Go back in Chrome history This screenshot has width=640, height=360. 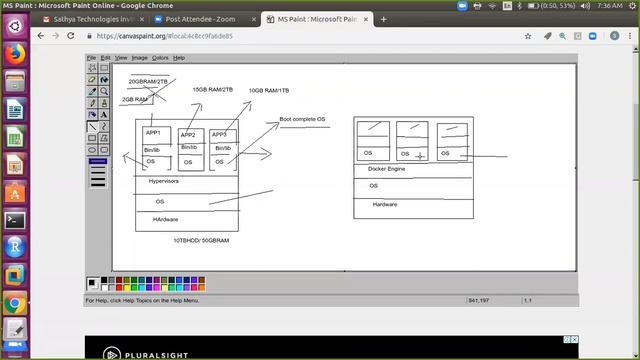click(x=41, y=36)
